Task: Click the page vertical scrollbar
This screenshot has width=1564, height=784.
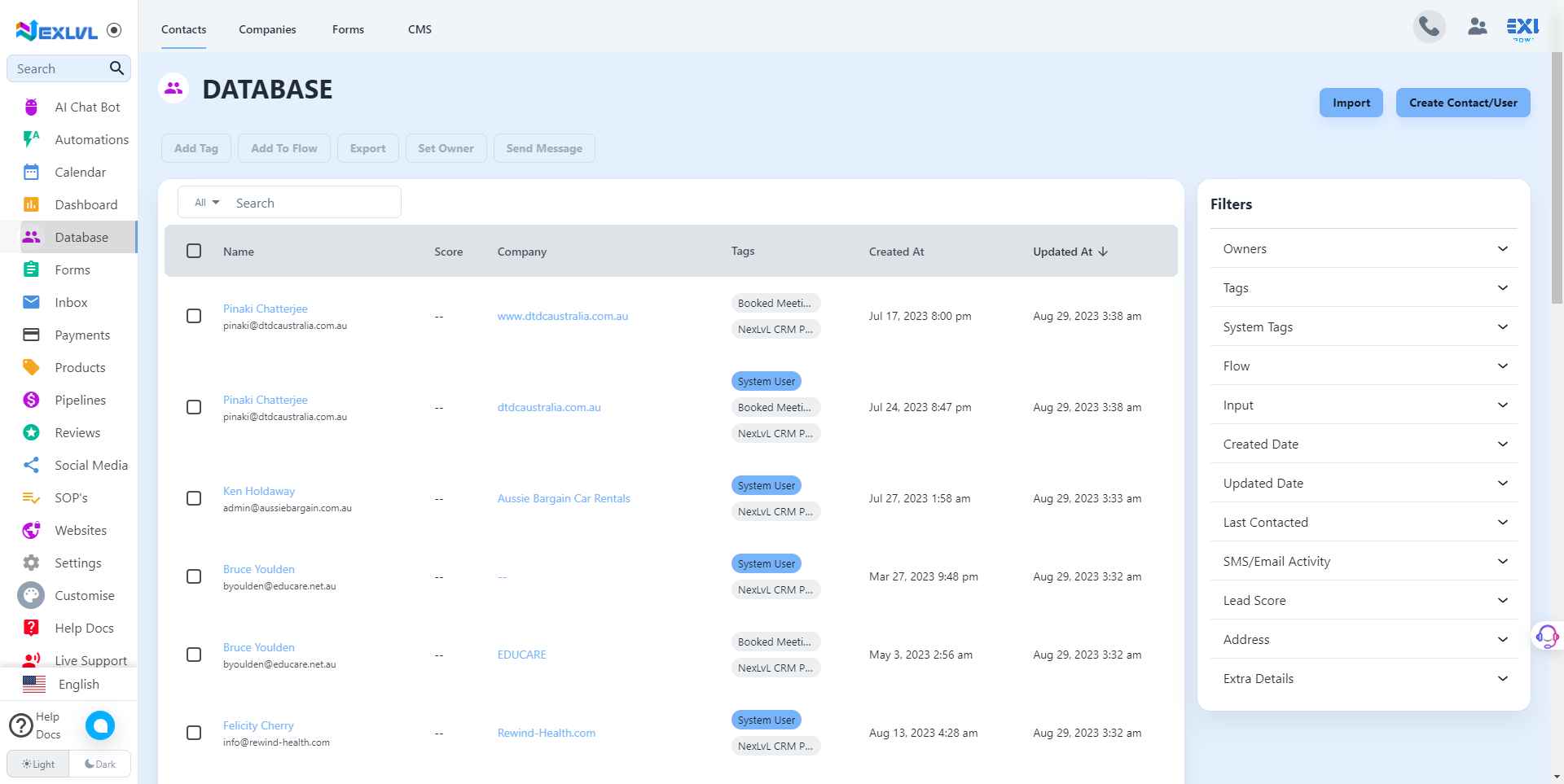Action: pos(1557,179)
